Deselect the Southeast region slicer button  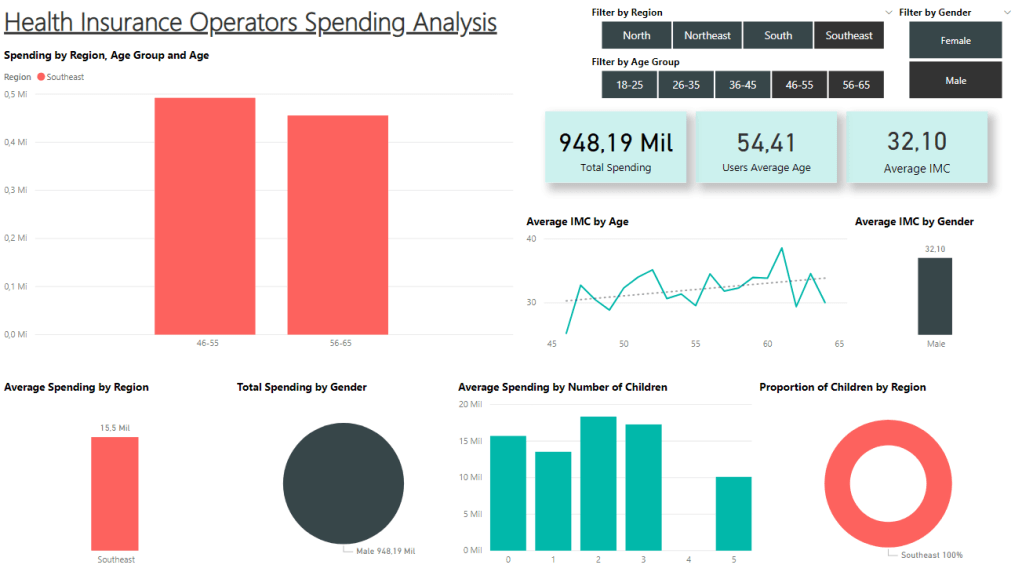849,36
